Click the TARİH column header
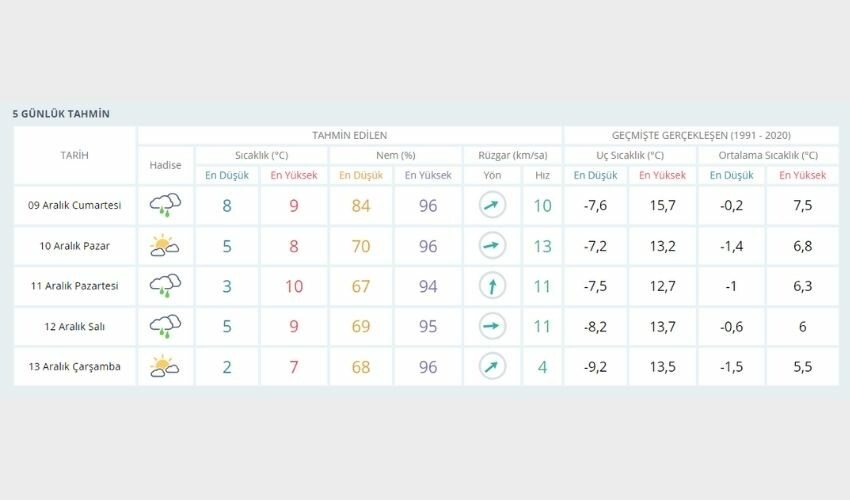Image resolution: width=850 pixels, height=500 pixels. [74, 155]
